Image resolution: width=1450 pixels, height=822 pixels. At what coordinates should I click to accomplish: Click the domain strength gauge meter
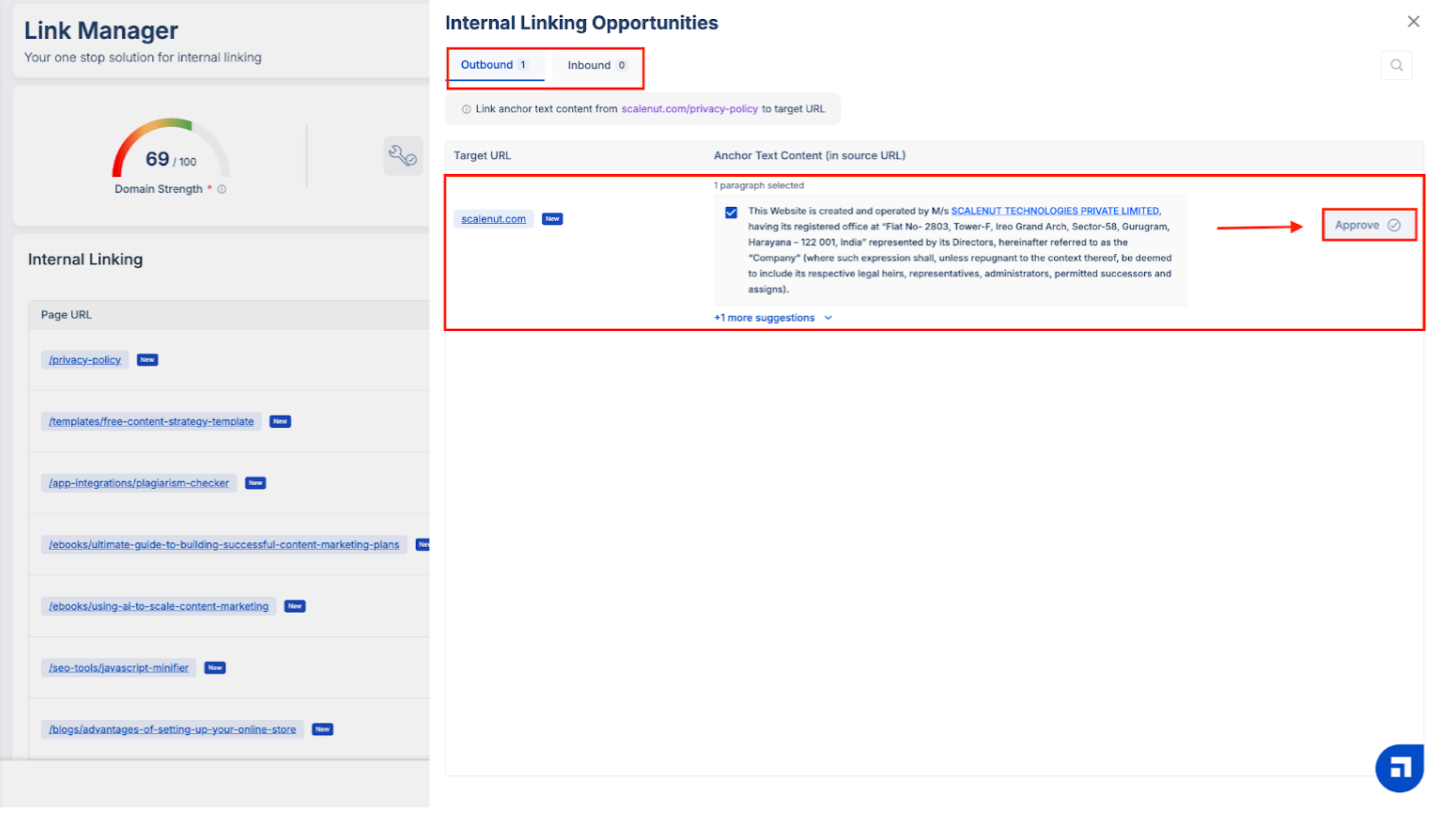point(170,148)
